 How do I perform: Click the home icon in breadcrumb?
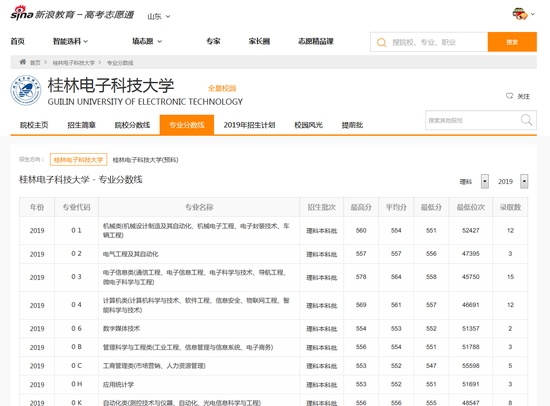pyautogui.click(x=23, y=62)
